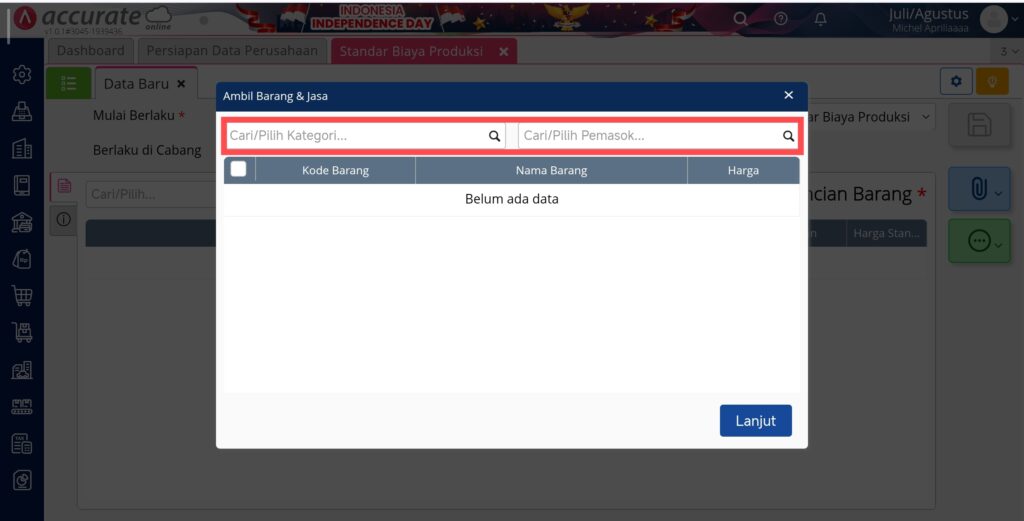Image resolution: width=1024 pixels, height=521 pixels.
Task: Click the notification bell icon
Action: pos(821,19)
